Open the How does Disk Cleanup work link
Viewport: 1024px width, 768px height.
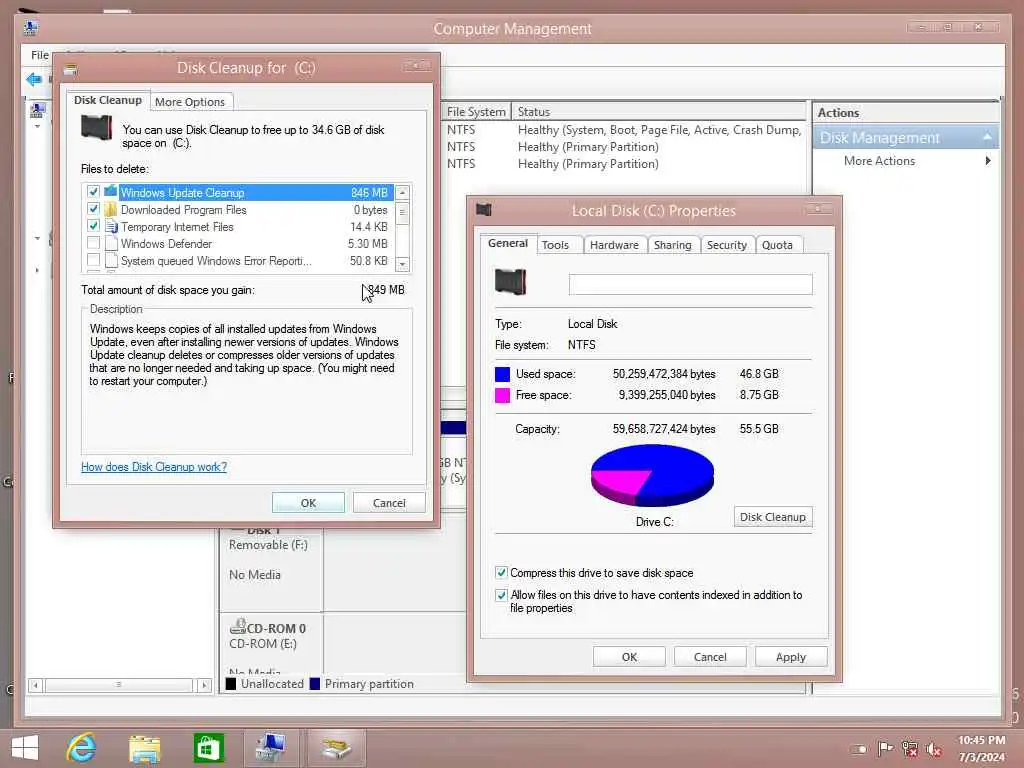154,467
